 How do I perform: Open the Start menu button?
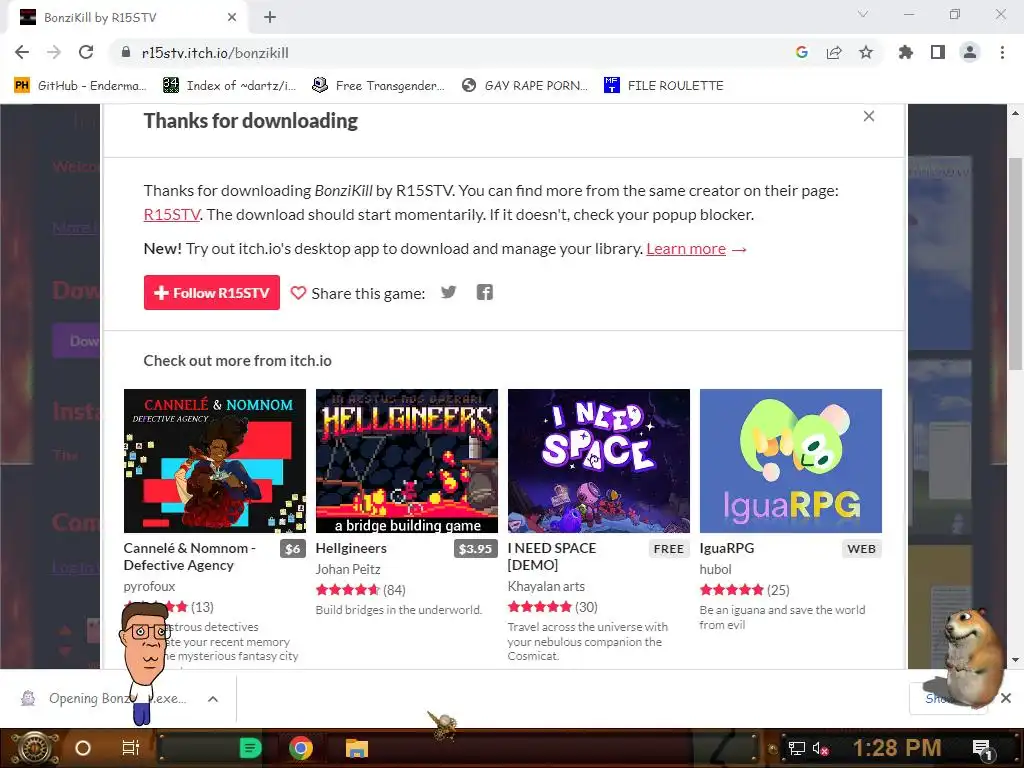point(35,748)
